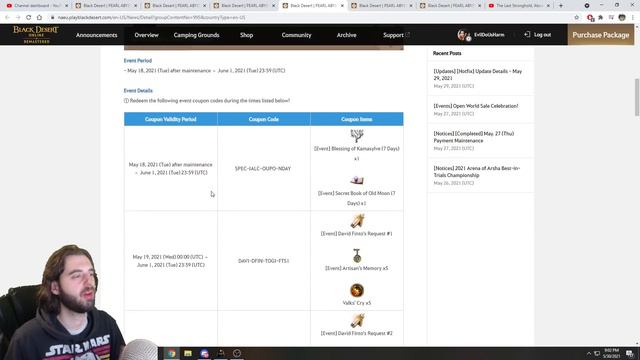This screenshot has height=360, width=640.
Task: Click the Event Details heading
Action: [138, 91]
